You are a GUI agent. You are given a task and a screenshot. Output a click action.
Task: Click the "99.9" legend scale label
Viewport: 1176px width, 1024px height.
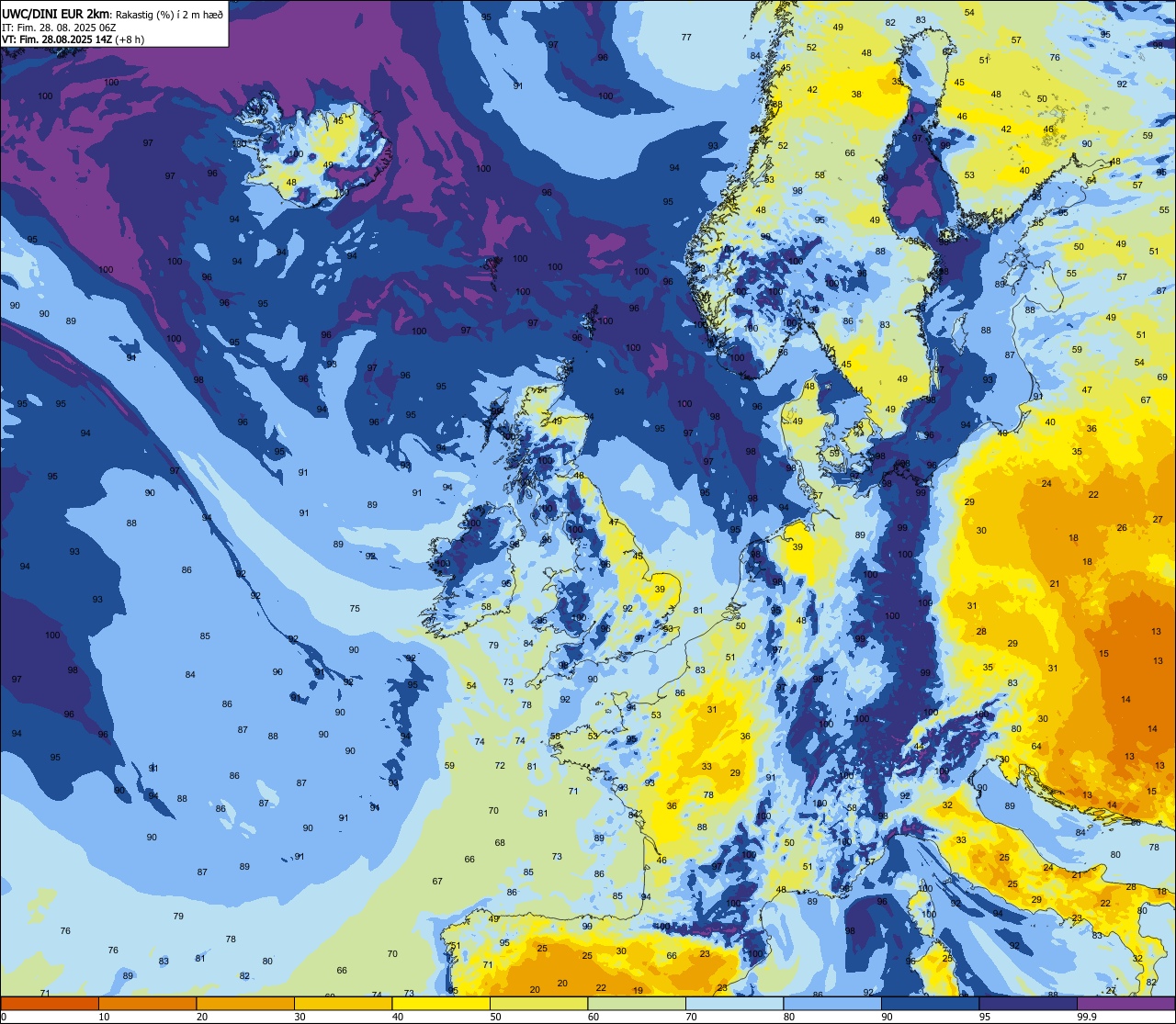1087,1017
